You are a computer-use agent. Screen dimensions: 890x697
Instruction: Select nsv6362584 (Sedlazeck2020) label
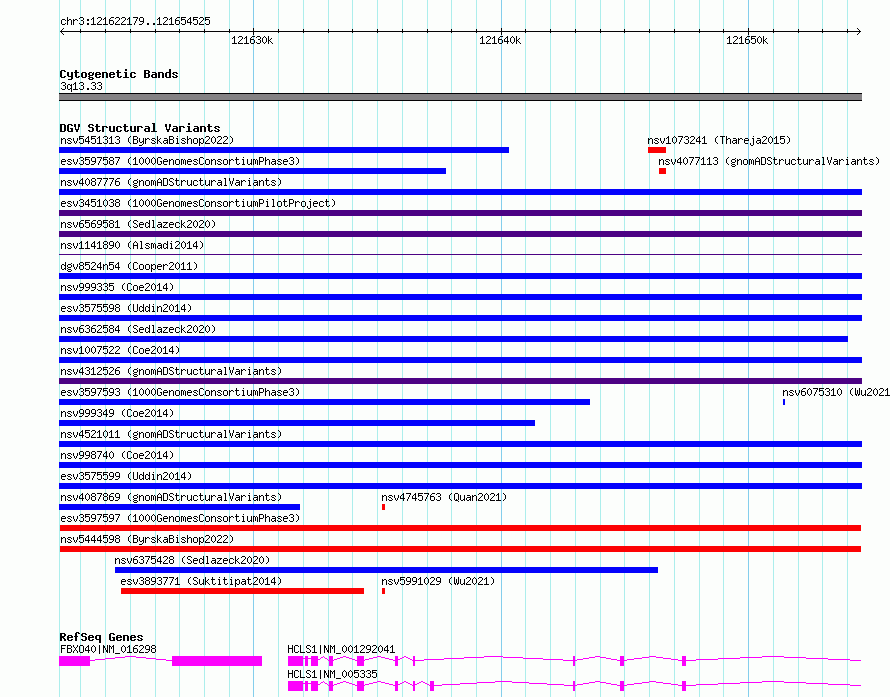[138, 329]
